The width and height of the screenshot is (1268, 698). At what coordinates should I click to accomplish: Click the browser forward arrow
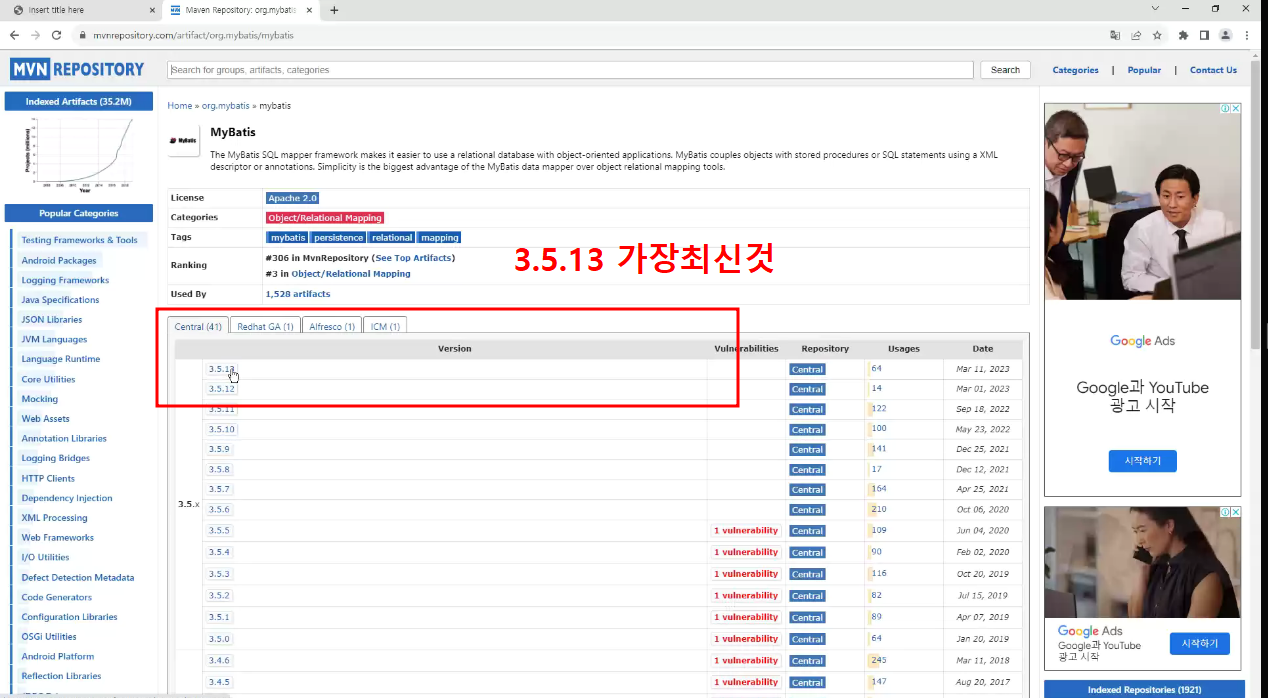pos(36,35)
